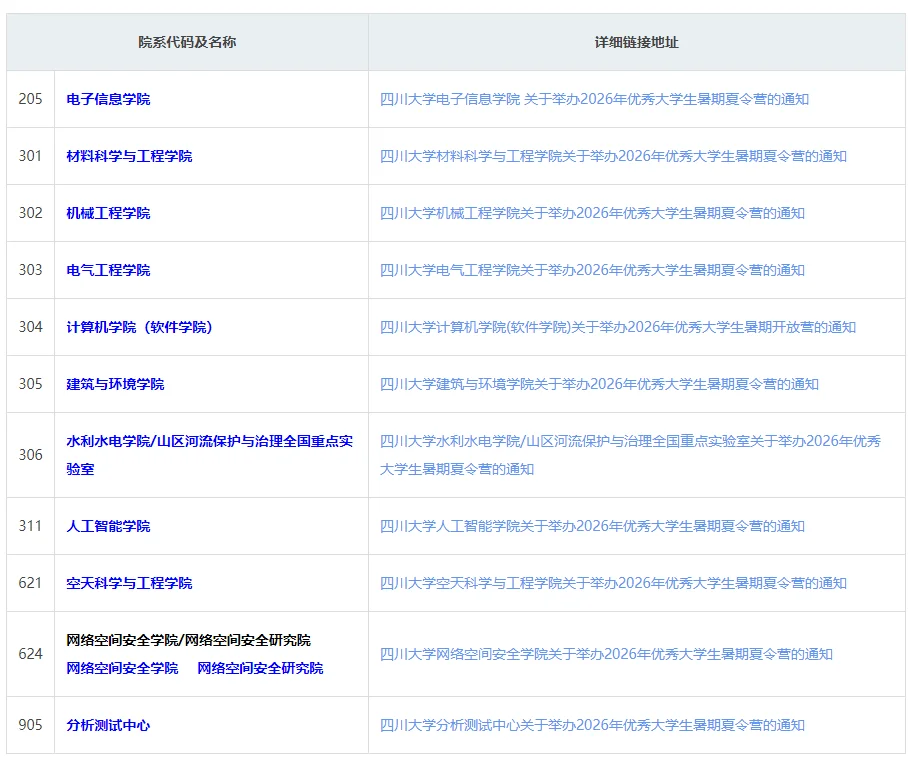Select department code 302 cell
This screenshot has height=759, width=911.
[x=30, y=213]
